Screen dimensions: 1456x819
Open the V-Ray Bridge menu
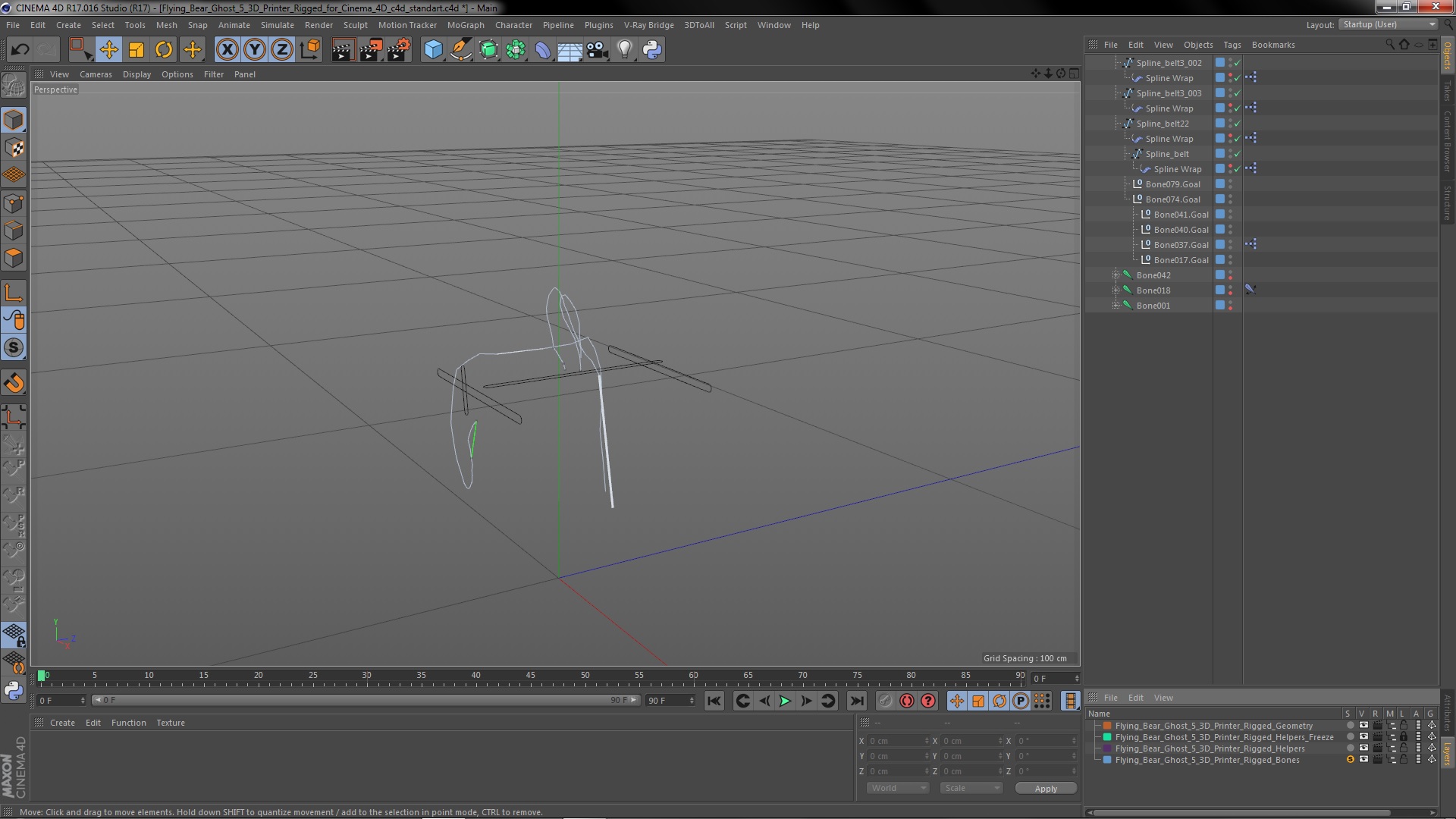(648, 25)
